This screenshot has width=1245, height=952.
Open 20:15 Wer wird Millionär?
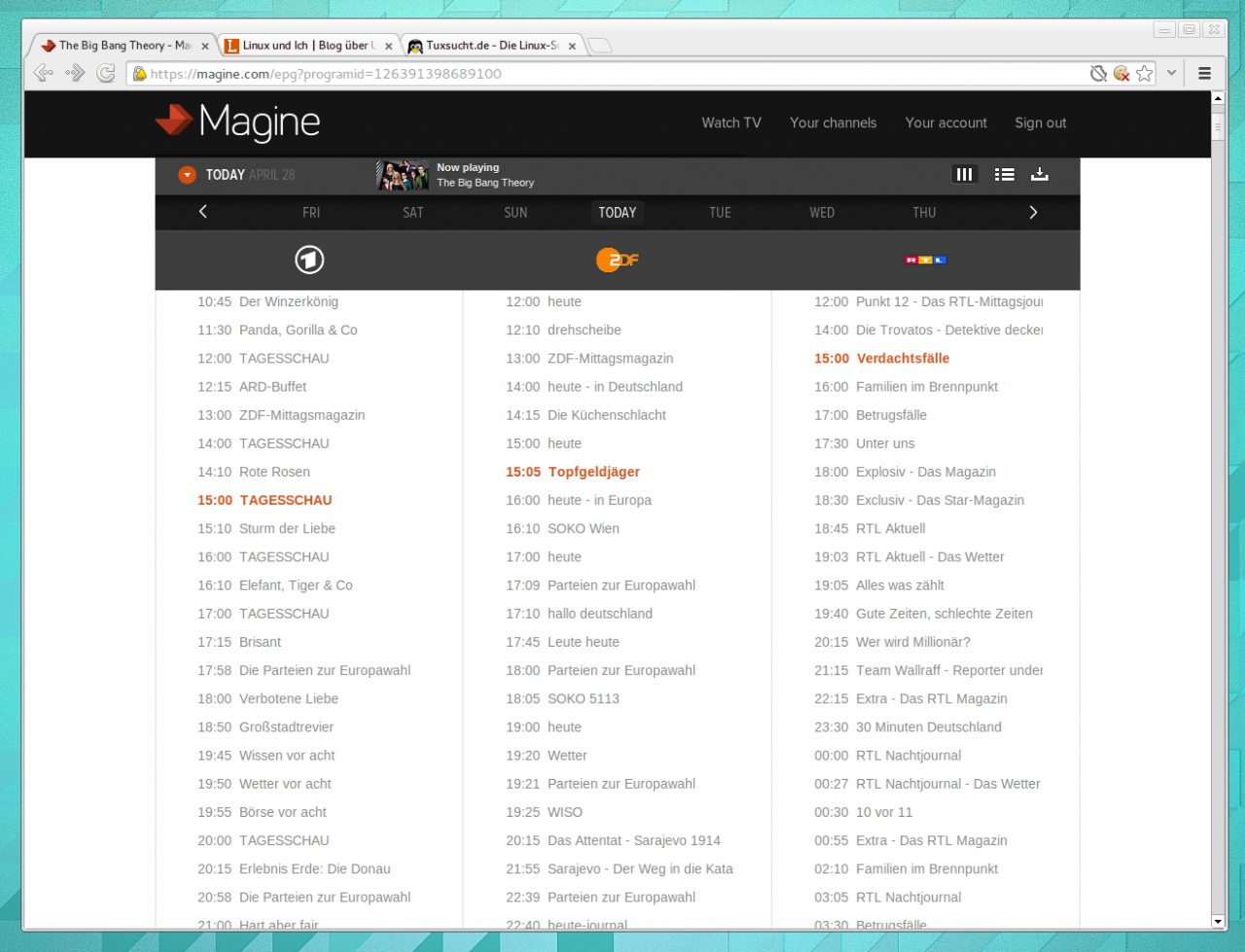pos(893,642)
